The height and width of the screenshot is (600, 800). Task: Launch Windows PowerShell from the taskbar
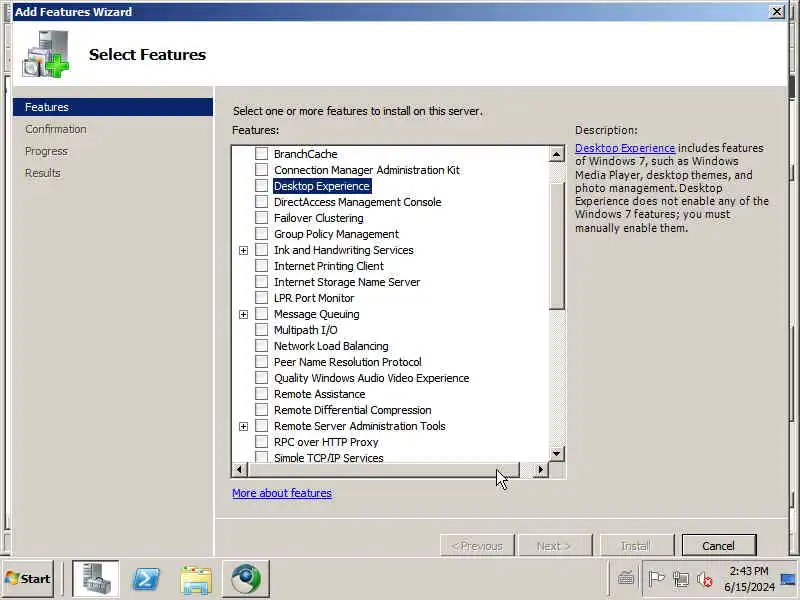tap(146, 579)
